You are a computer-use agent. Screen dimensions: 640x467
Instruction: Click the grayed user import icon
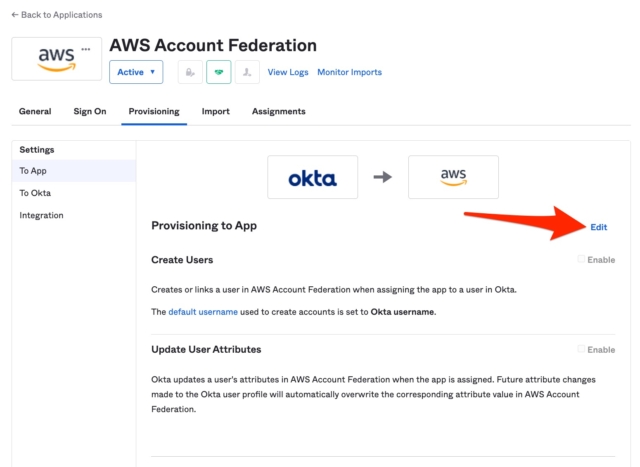click(x=247, y=72)
